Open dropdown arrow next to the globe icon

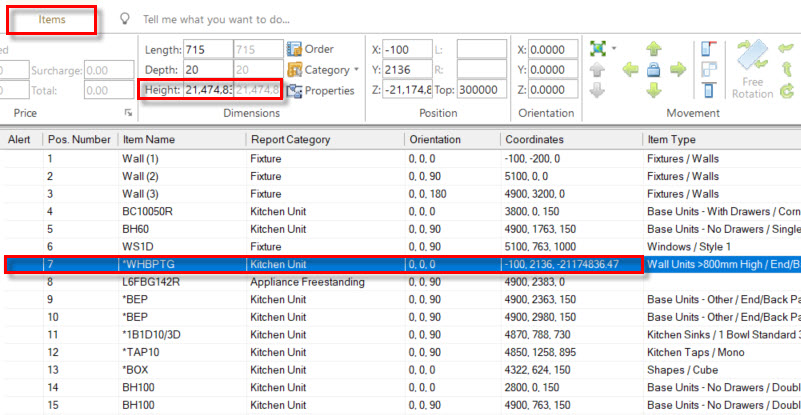[x=614, y=49]
